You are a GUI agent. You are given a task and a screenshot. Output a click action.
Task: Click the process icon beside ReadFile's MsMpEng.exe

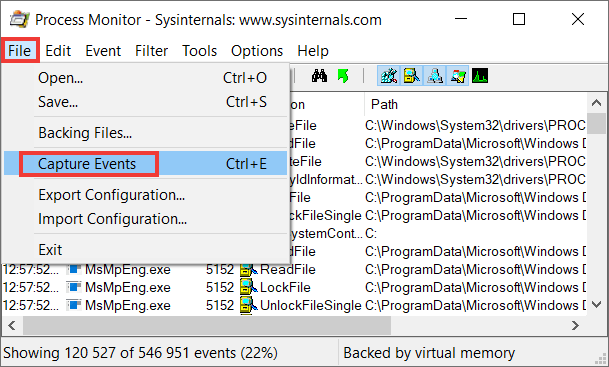pos(73,269)
